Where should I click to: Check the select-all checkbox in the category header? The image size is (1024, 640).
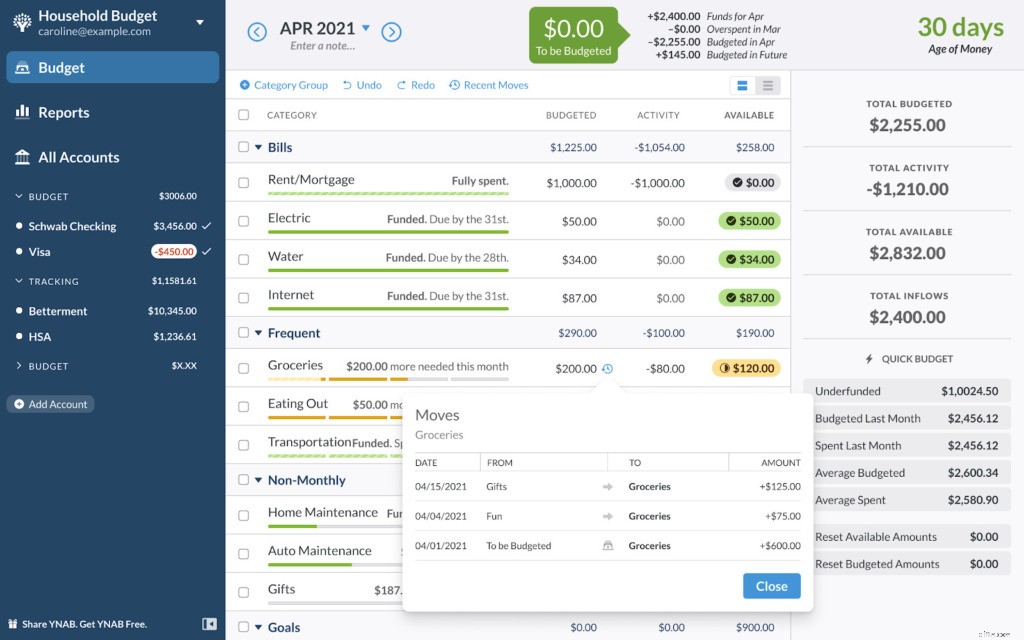click(243, 115)
